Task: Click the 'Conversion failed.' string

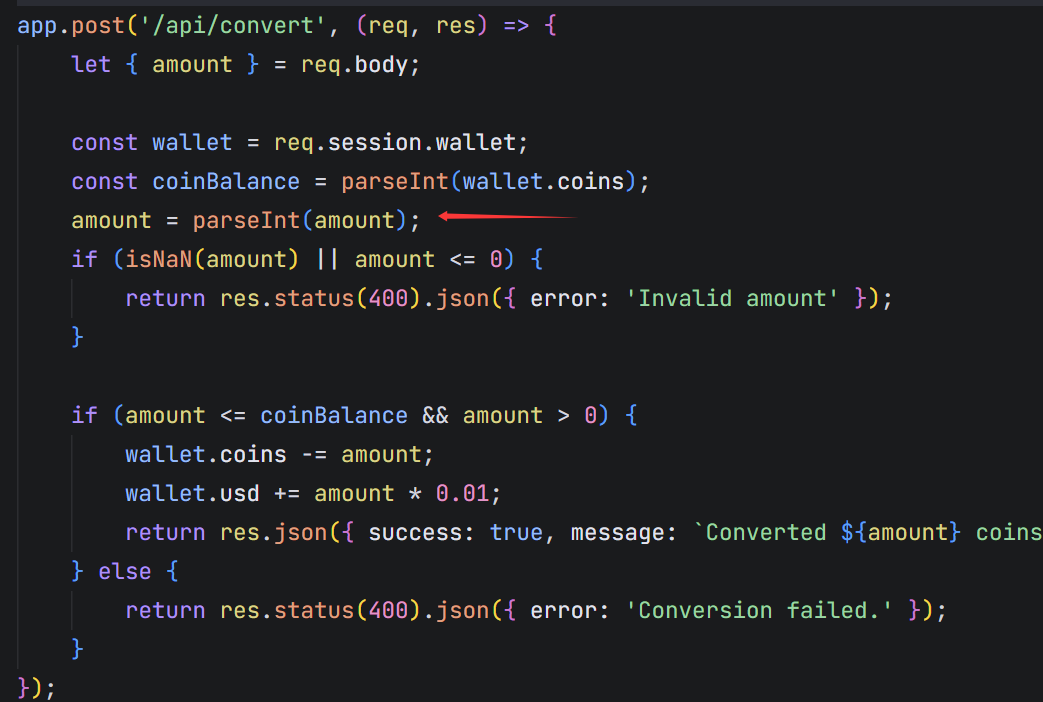Action: [758, 610]
